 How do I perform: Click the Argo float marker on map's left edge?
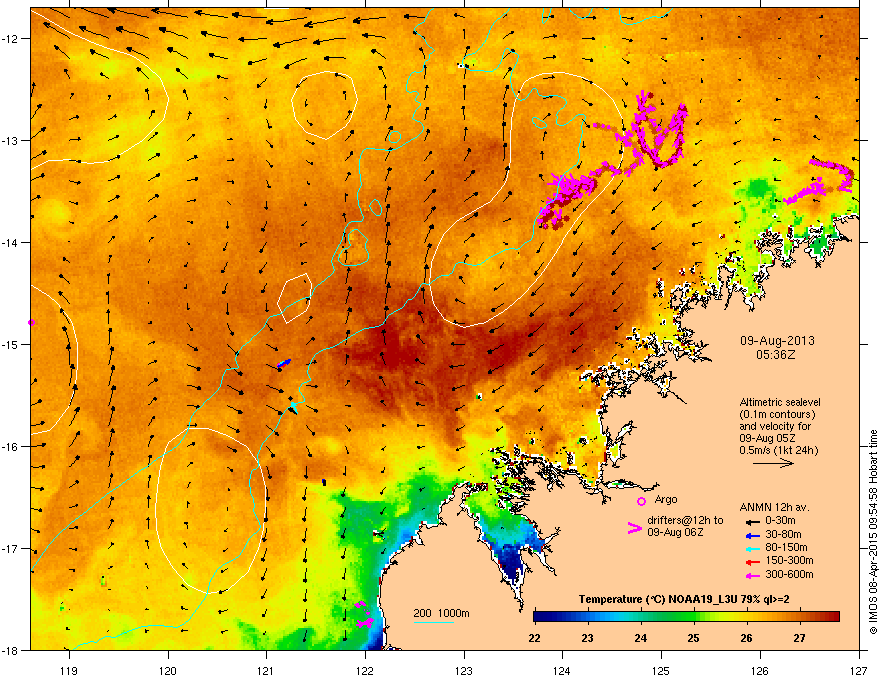[x=31, y=323]
